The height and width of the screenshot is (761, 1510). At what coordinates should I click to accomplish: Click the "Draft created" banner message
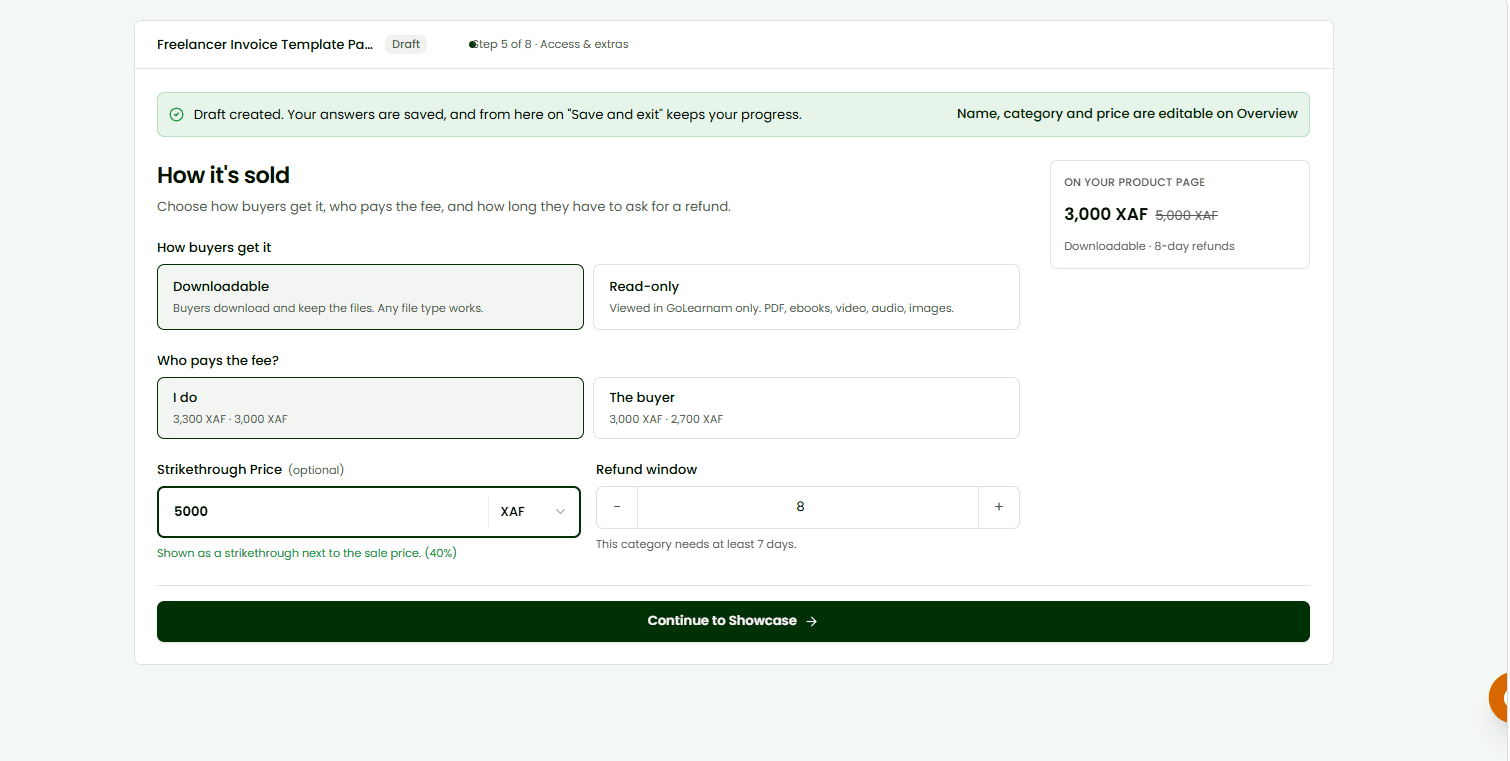[x=498, y=115]
